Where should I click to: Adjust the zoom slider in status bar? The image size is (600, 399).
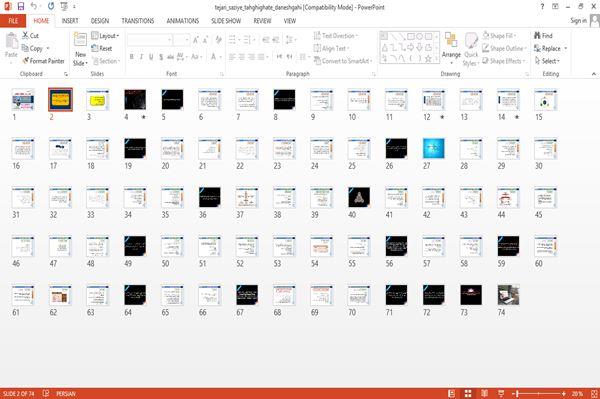tap(539, 393)
